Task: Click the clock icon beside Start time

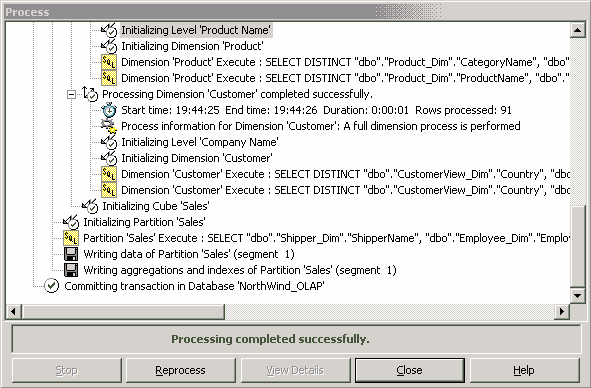Action: click(x=109, y=110)
